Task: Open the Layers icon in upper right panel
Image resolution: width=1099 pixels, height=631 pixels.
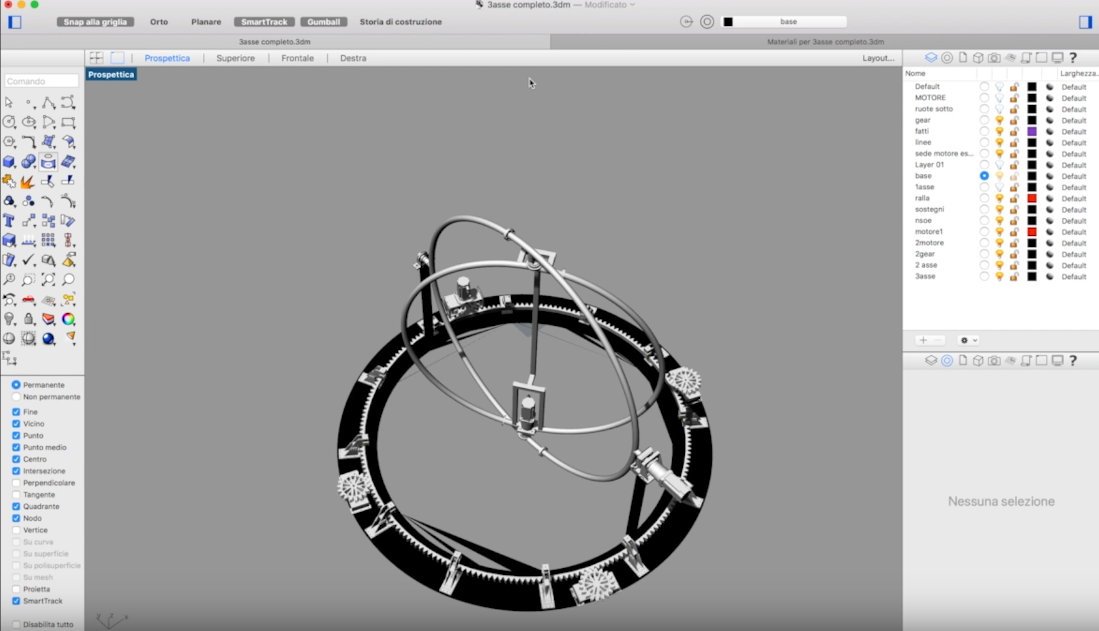Action: [x=931, y=57]
